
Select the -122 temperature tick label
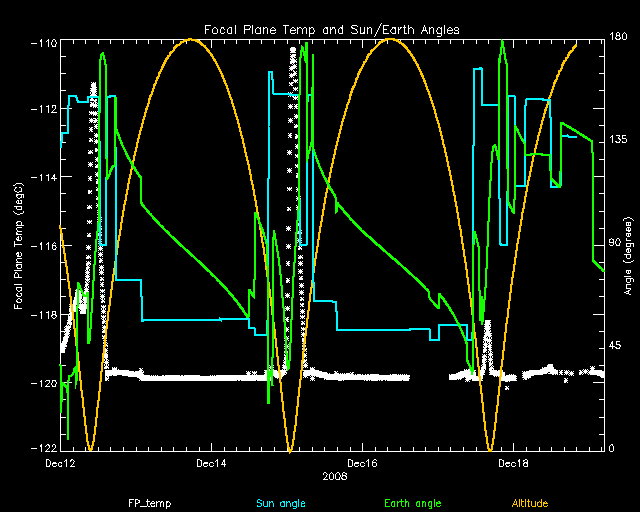click(x=42, y=447)
